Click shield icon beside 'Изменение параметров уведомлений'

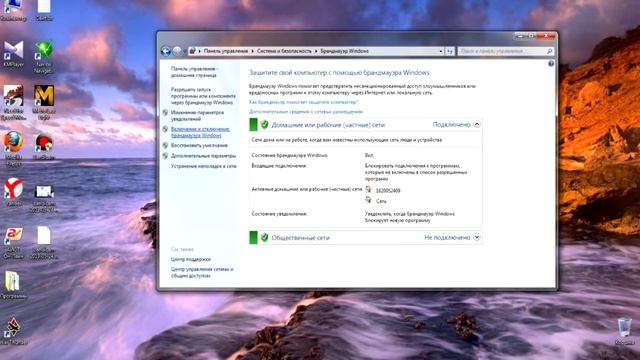pyautogui.click(x=165, y=113)
